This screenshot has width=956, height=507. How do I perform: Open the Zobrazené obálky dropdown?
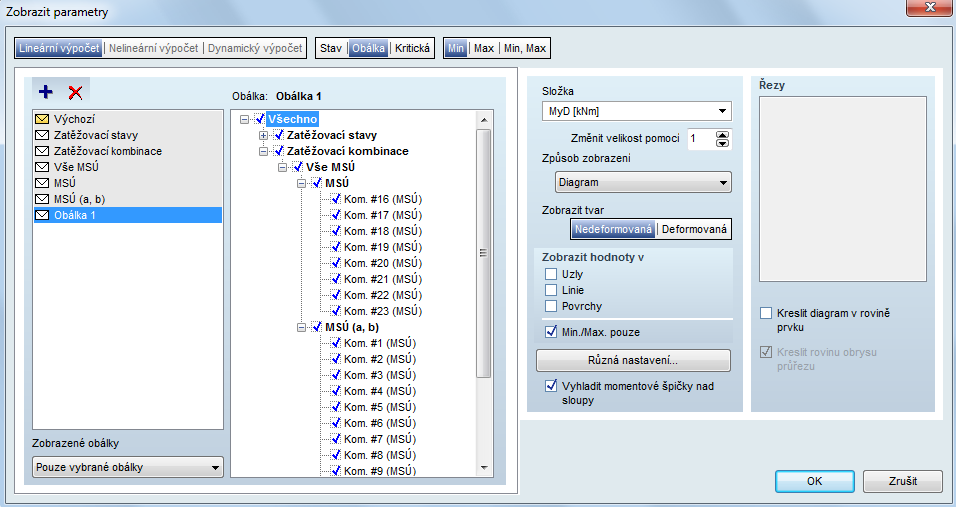(127, 467)
